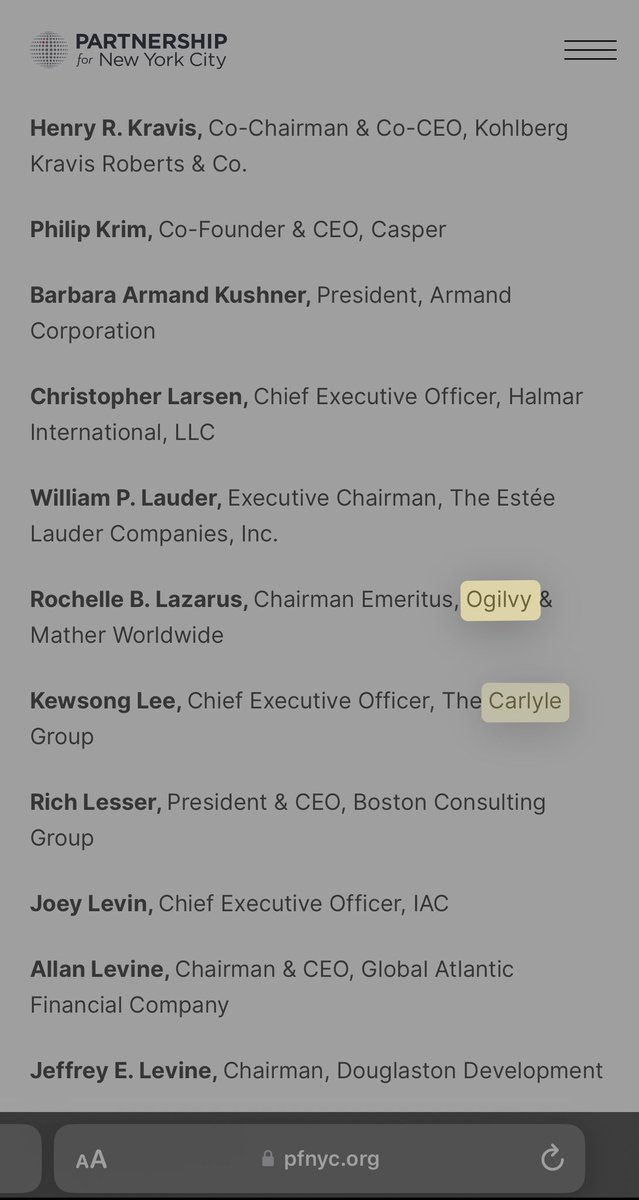Screen dimensions: 639x1200
Task: Tap the AA text size button
Action: click(91, 1159)
